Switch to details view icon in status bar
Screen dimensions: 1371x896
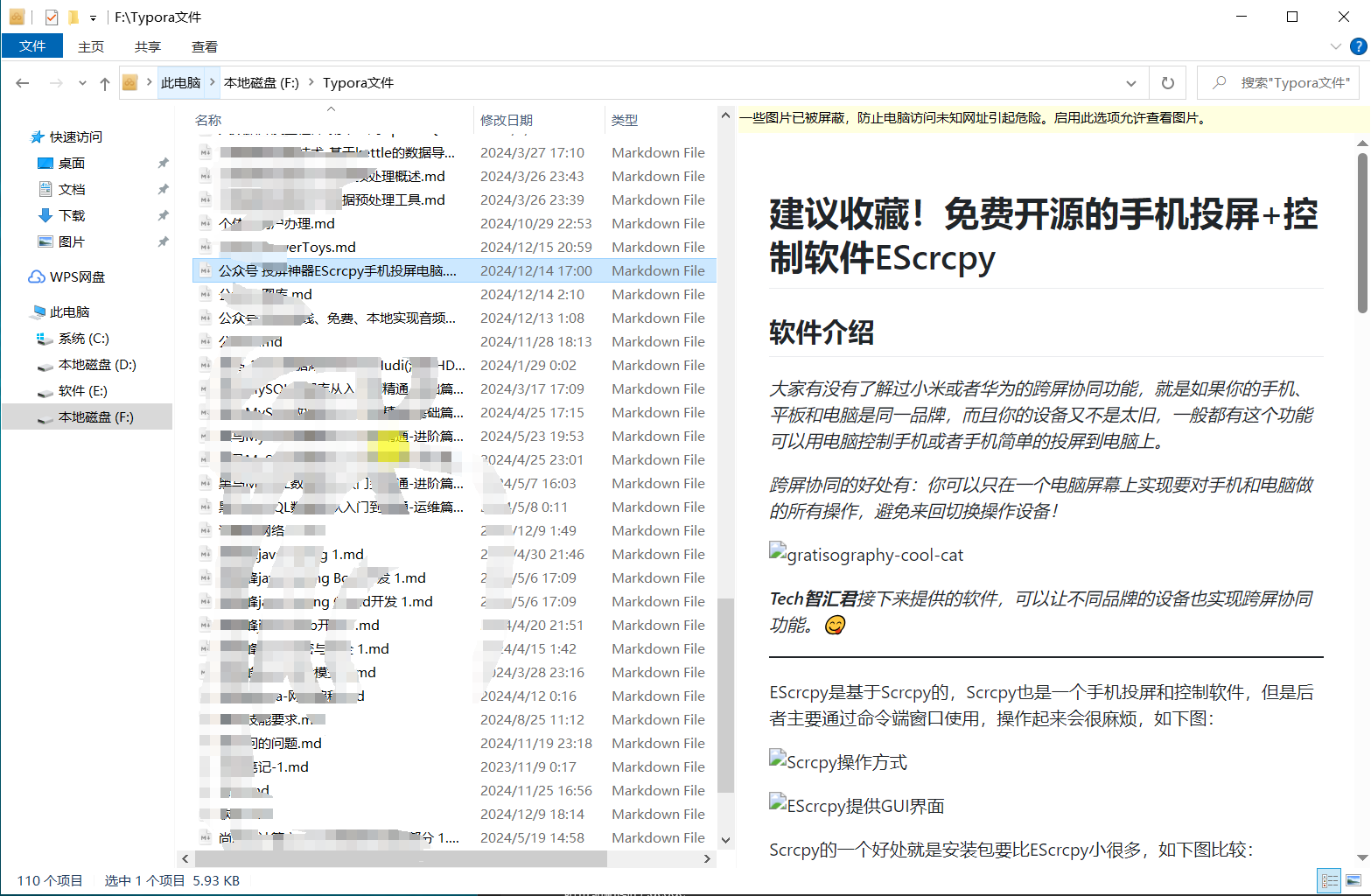1330,881
